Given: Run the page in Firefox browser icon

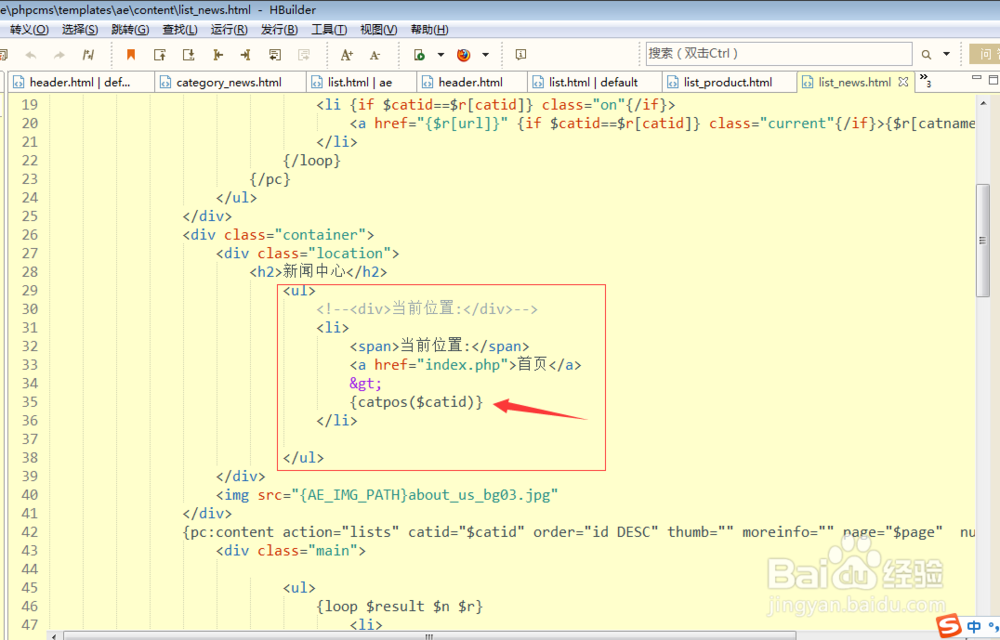Looking at the screenshot, I should 463,55.
